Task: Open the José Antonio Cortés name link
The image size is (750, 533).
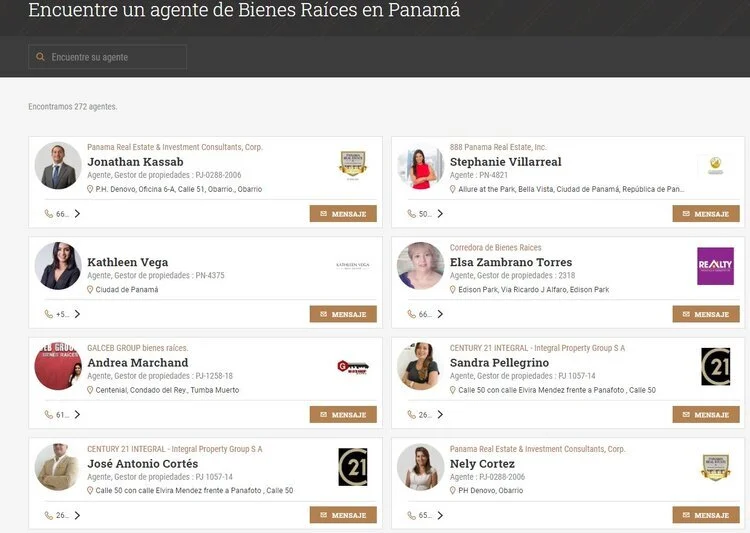Action: pyautogui.click(x=143, y=464)
